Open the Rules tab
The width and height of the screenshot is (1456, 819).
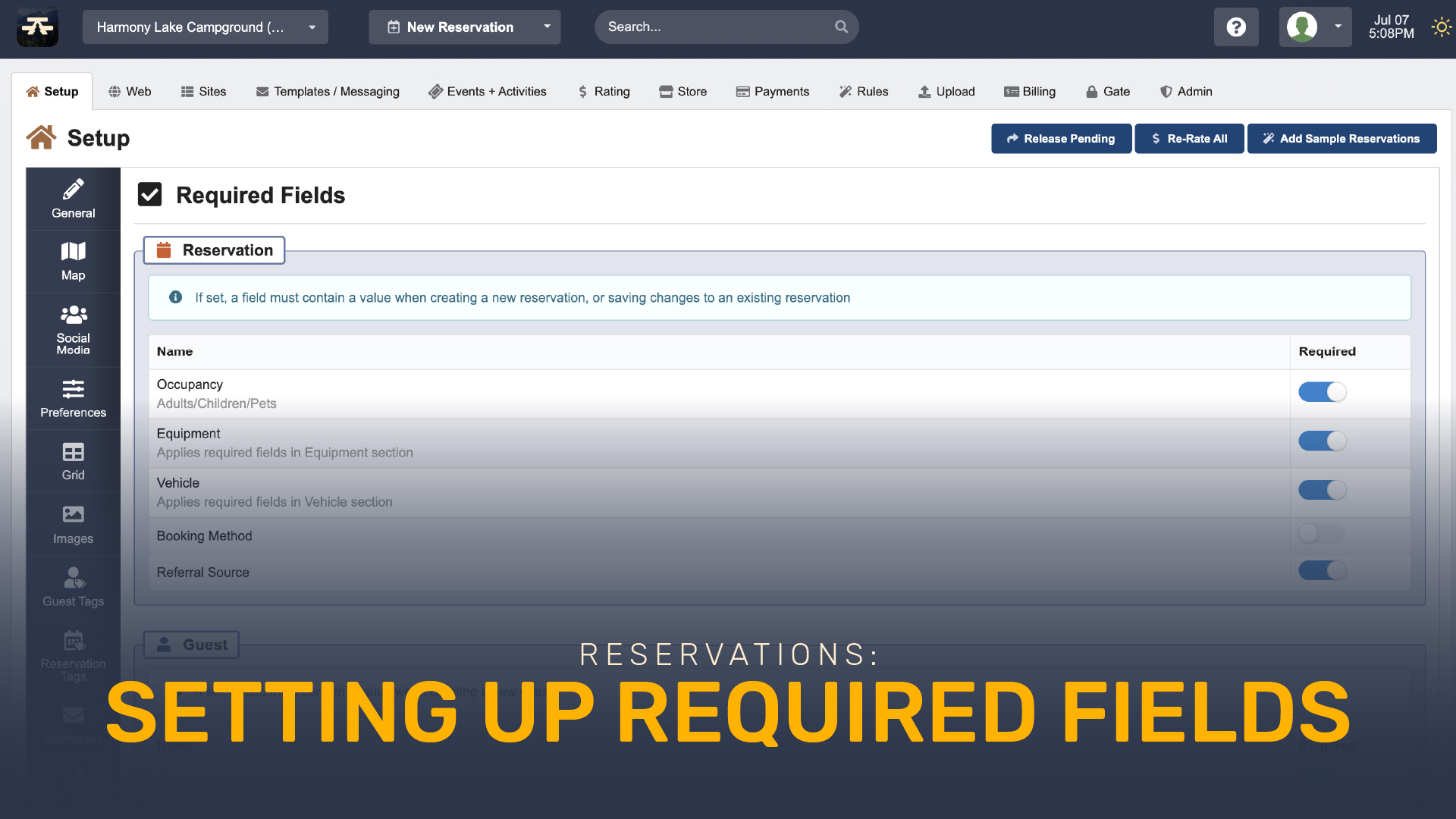(863, 92)
